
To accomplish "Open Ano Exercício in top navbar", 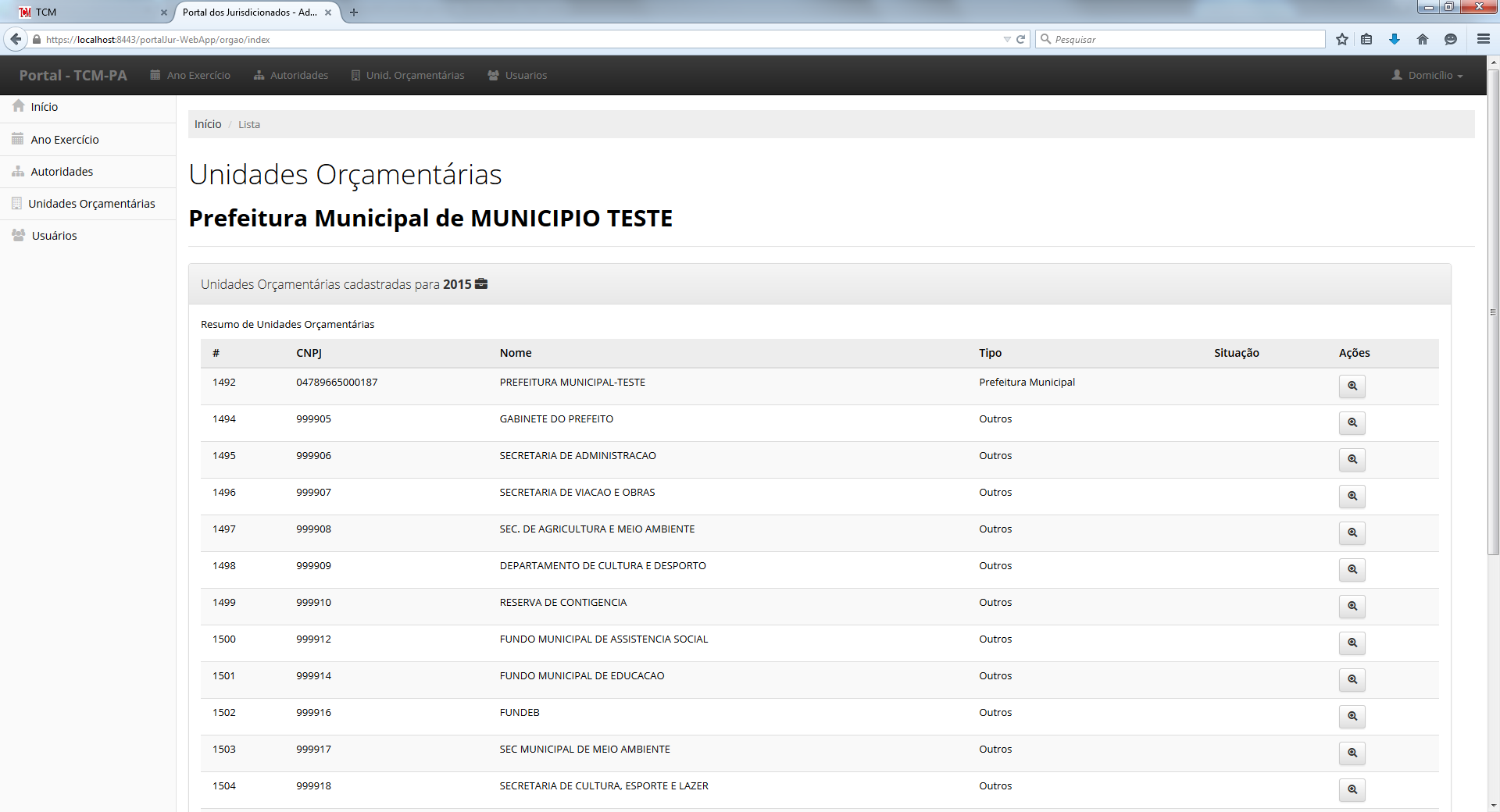I will 191,76.
